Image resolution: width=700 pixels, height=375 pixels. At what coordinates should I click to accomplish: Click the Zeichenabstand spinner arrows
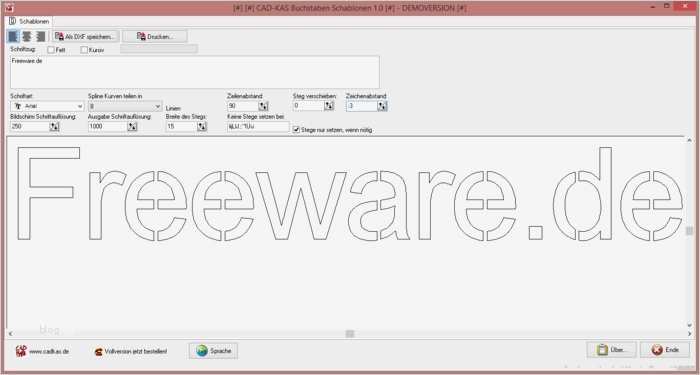pos(382,106)
